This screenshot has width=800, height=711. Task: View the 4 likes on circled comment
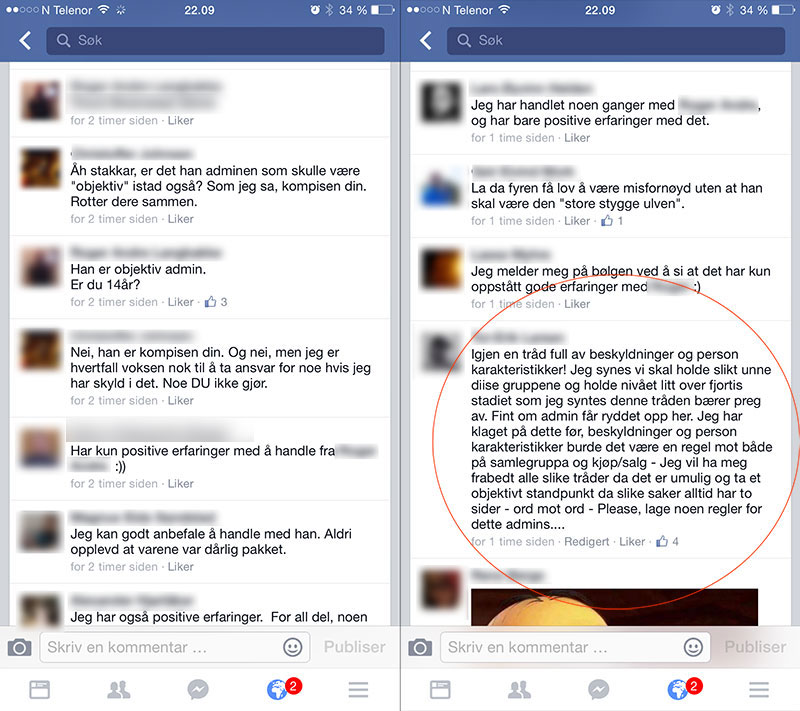pos(668,542)
